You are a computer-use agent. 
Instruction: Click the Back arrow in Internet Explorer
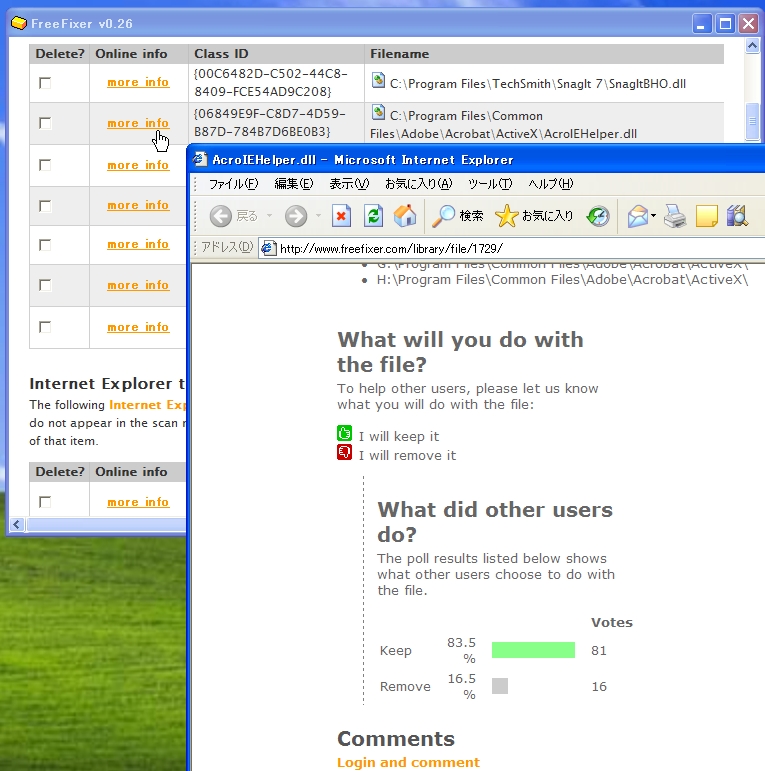221,216
